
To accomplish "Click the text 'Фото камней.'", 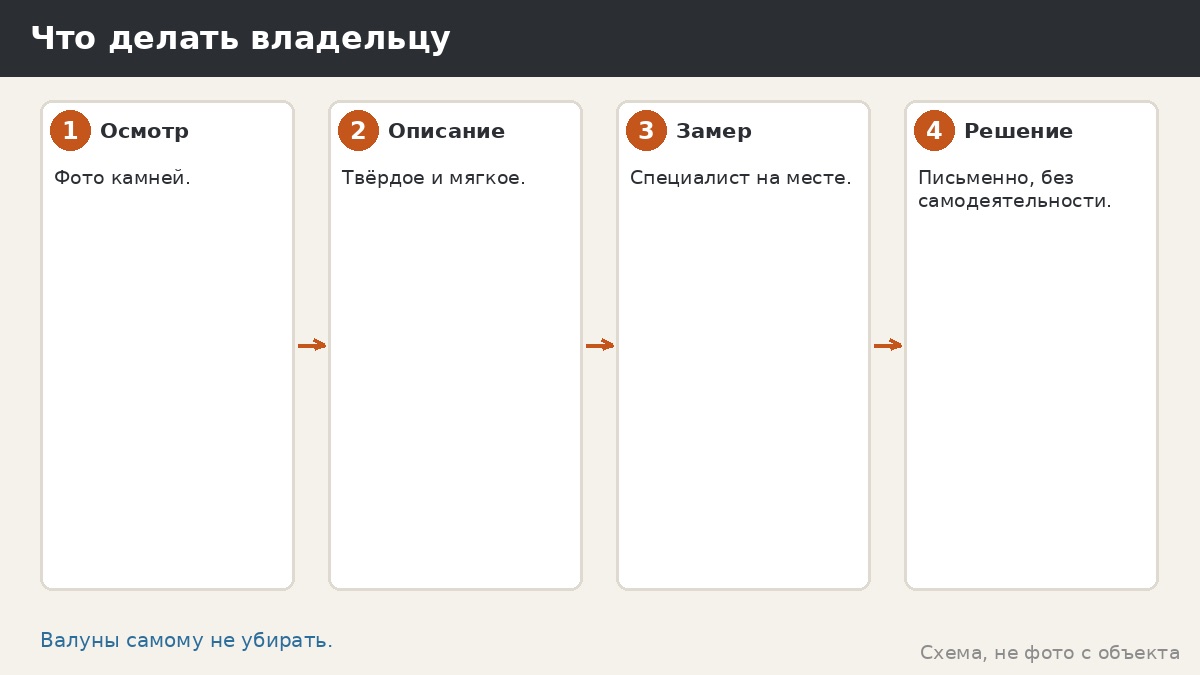I will pyautogui.click(x=122, y=178).
